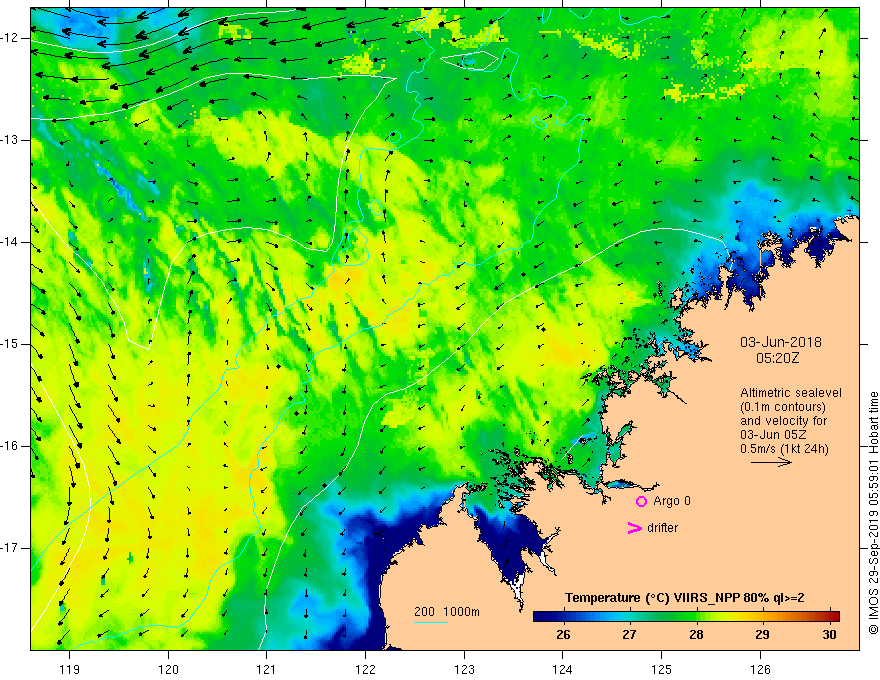Select the date text 03-Jun-2018

[781, 342]
